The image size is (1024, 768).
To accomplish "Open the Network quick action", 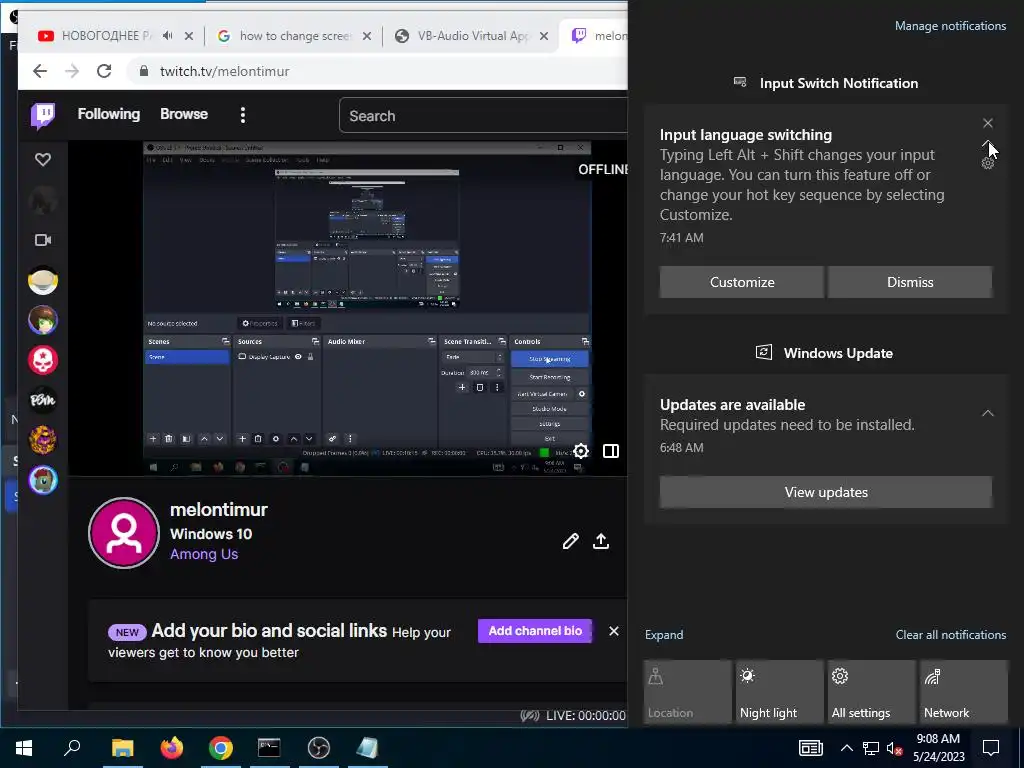I will click(964, 692).
